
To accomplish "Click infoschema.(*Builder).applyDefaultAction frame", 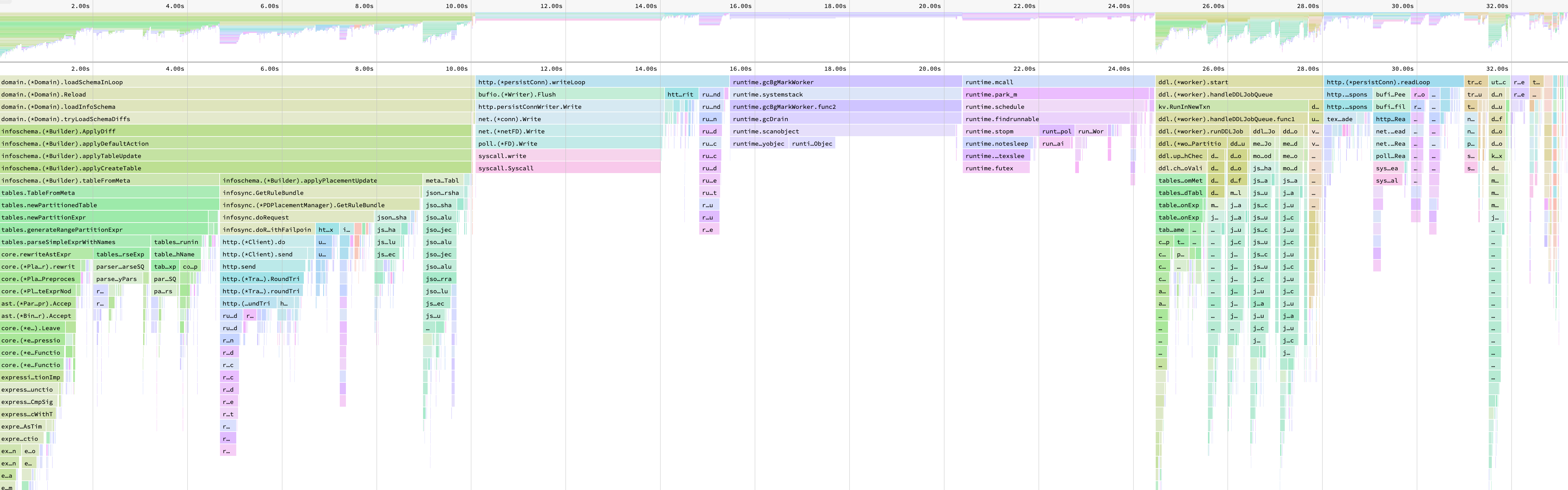I will click(x=236, y=144).
